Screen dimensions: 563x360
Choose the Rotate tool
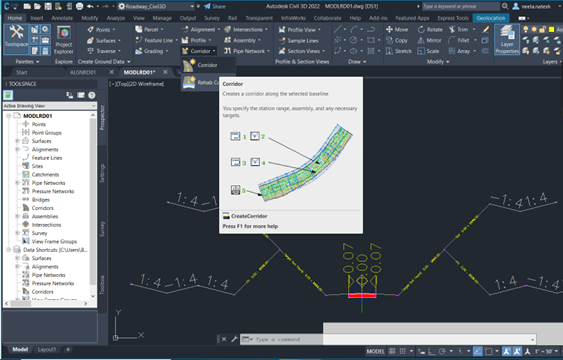point(430,29)
